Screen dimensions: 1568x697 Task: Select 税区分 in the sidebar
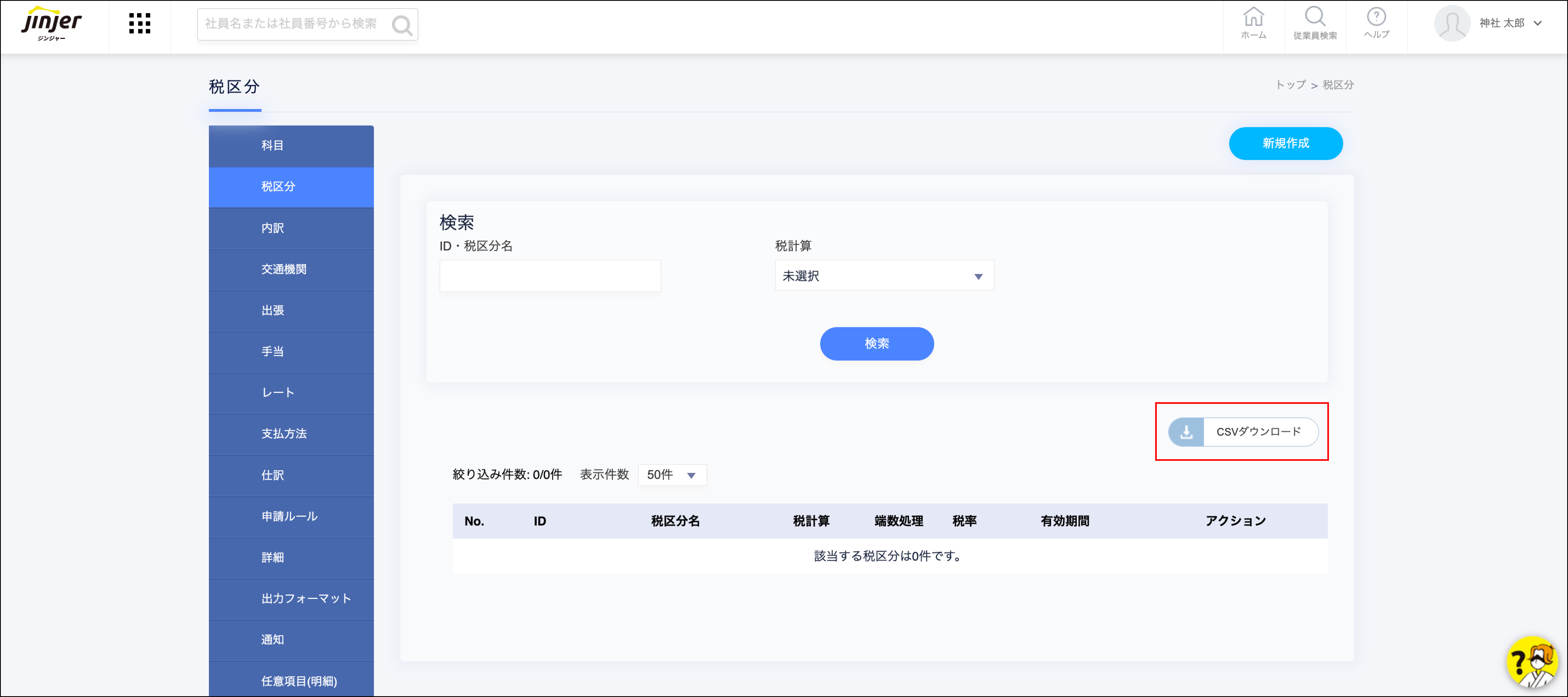[x=291, y=187]
